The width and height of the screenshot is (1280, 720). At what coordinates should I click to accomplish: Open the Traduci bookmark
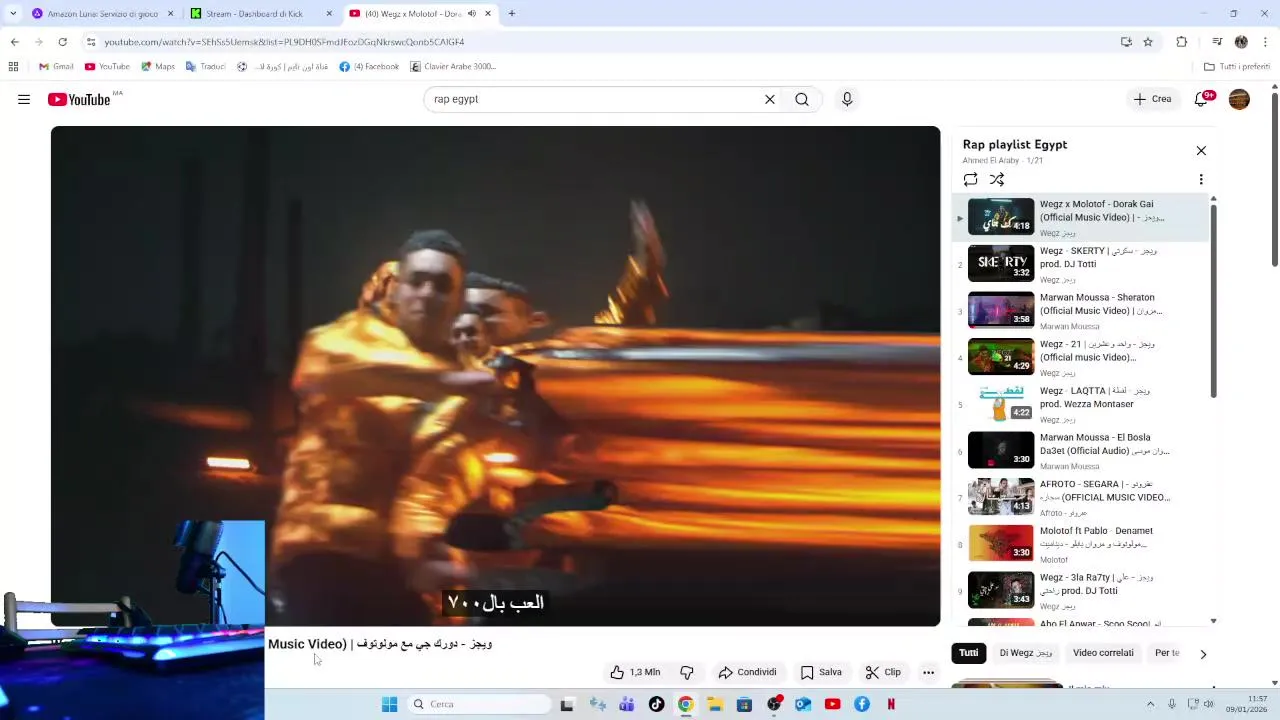tap(205, 67)
